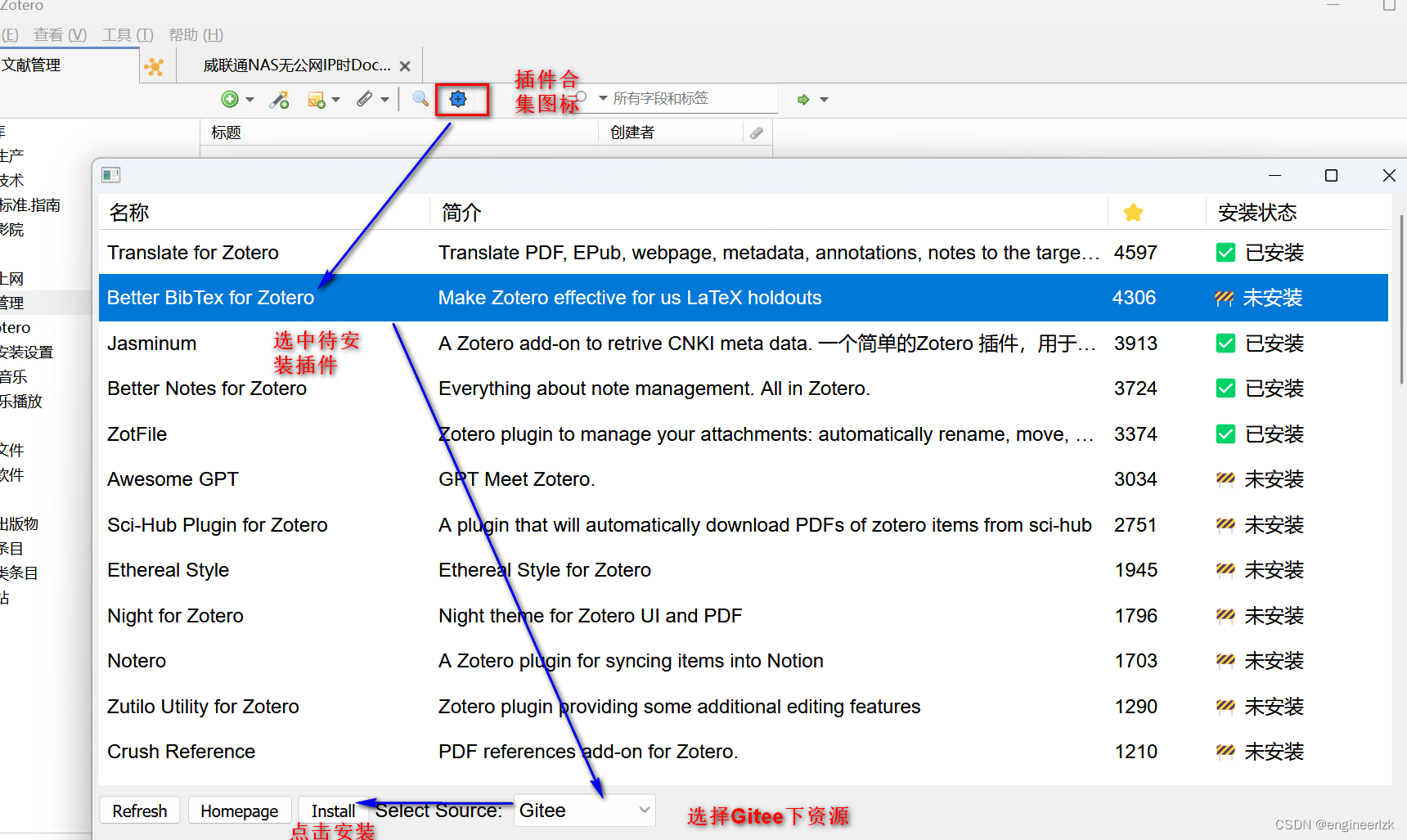The image size is (1407, 840).
Task: Click the Homepage button
Action: point(240,811)
